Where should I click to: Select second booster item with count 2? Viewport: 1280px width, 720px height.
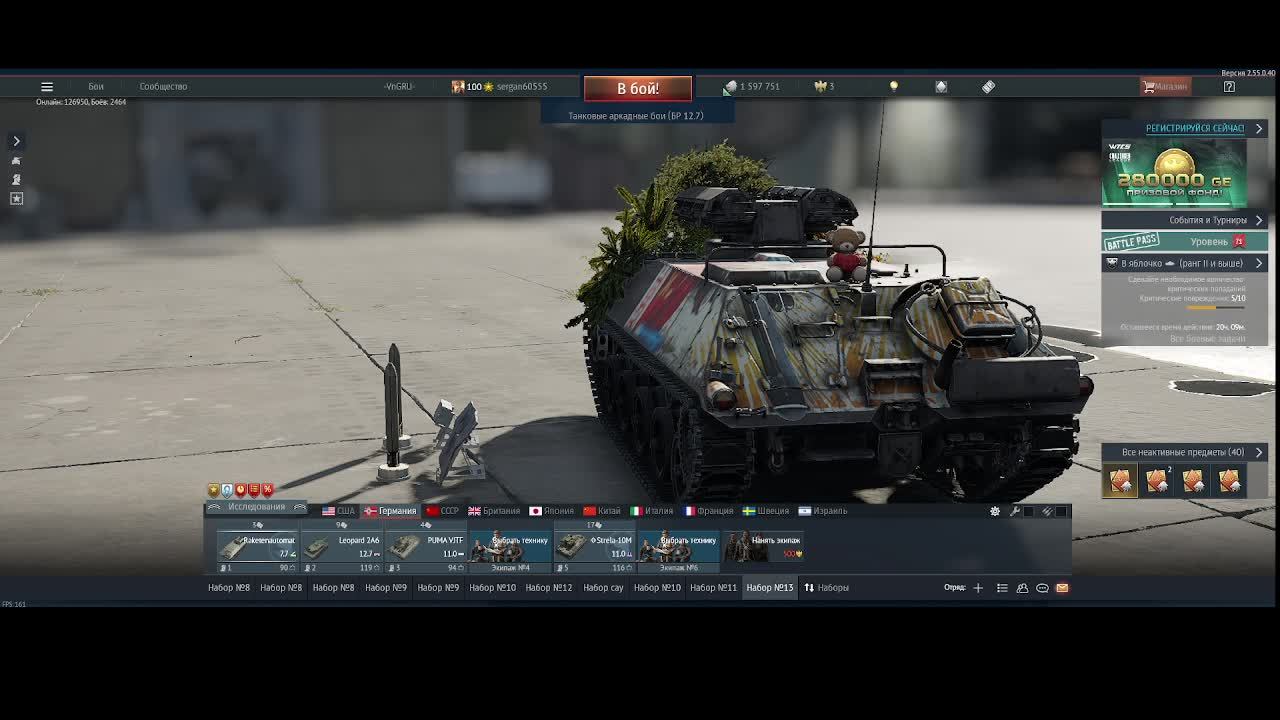tap(1157, 481)
